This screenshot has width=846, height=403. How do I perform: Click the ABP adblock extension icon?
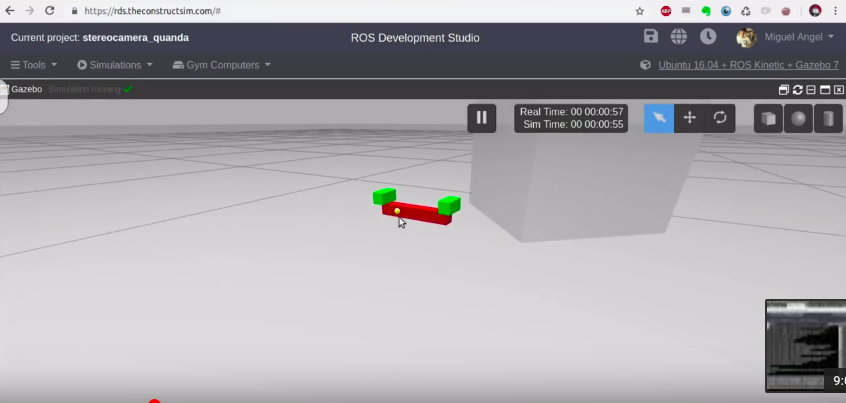pyautogui.click(x=666, y=11)
